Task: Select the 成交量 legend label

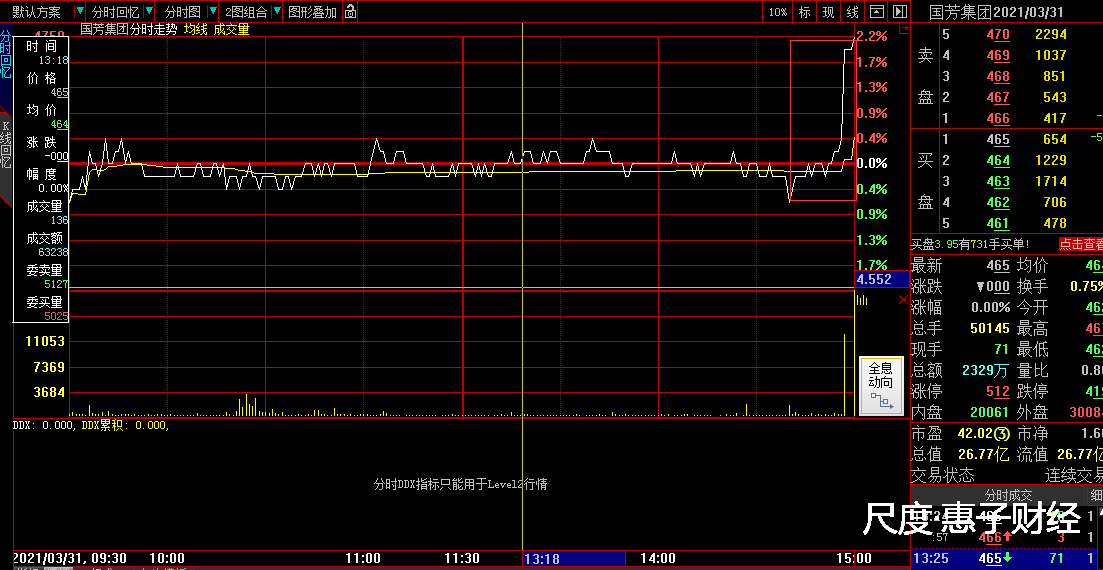Action: (x=231, y=30)
